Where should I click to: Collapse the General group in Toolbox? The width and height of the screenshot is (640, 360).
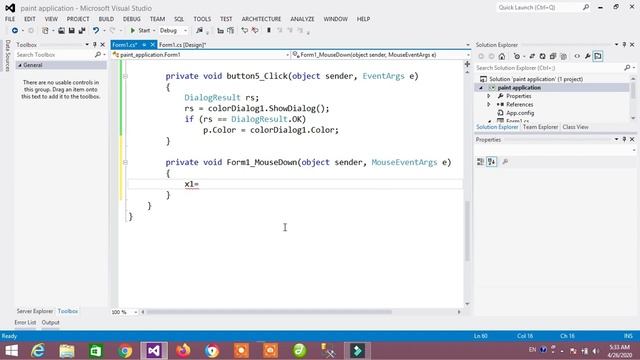click(20, 65)
